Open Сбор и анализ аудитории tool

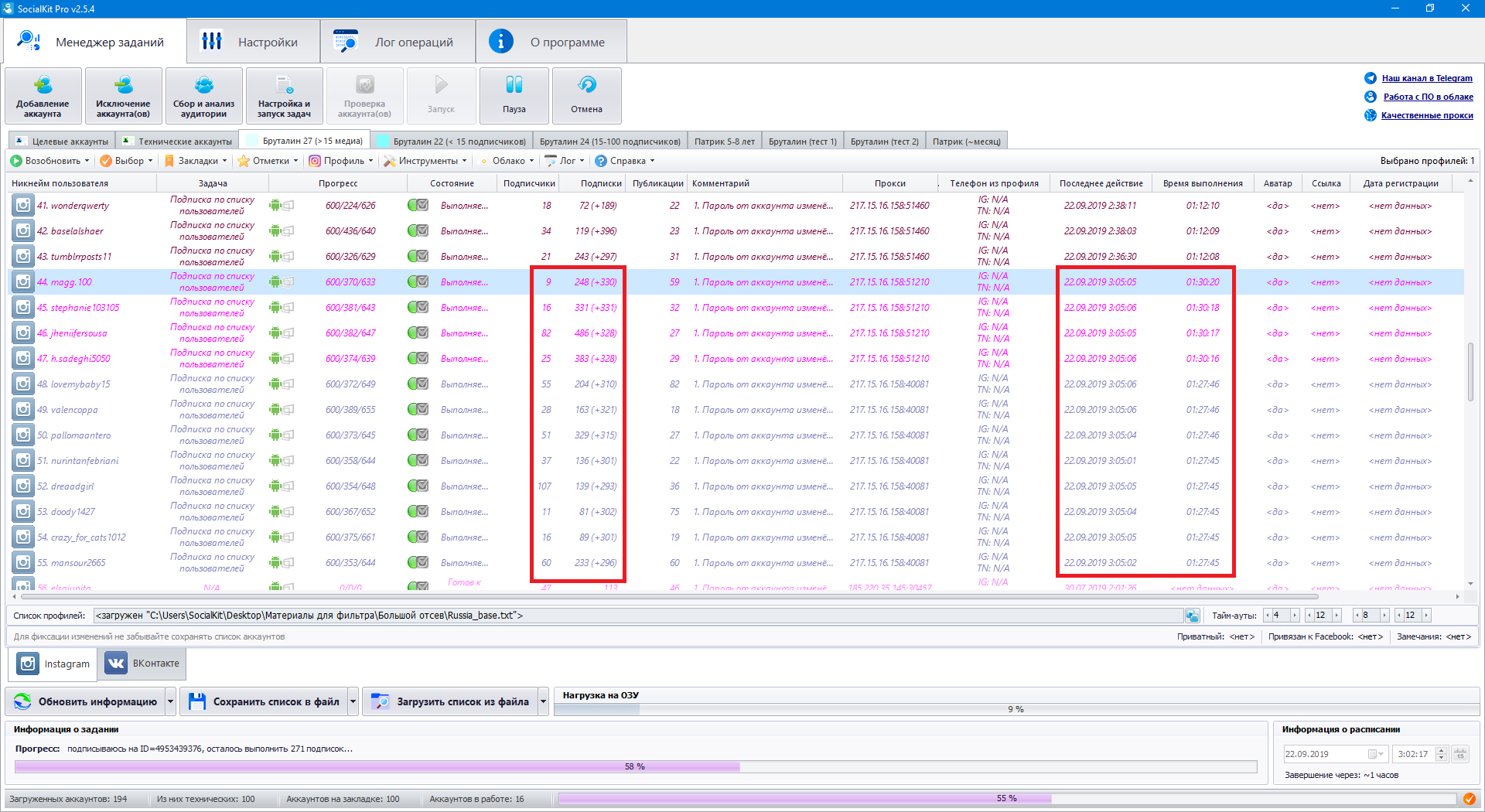coord(204,85)
